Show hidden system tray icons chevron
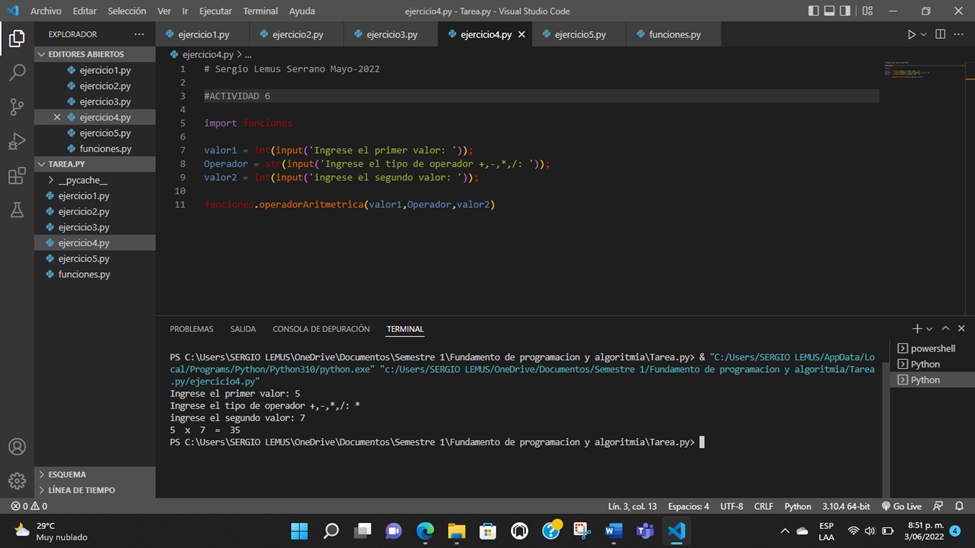This screenshot has height=548, width=975. pos(785,531)
